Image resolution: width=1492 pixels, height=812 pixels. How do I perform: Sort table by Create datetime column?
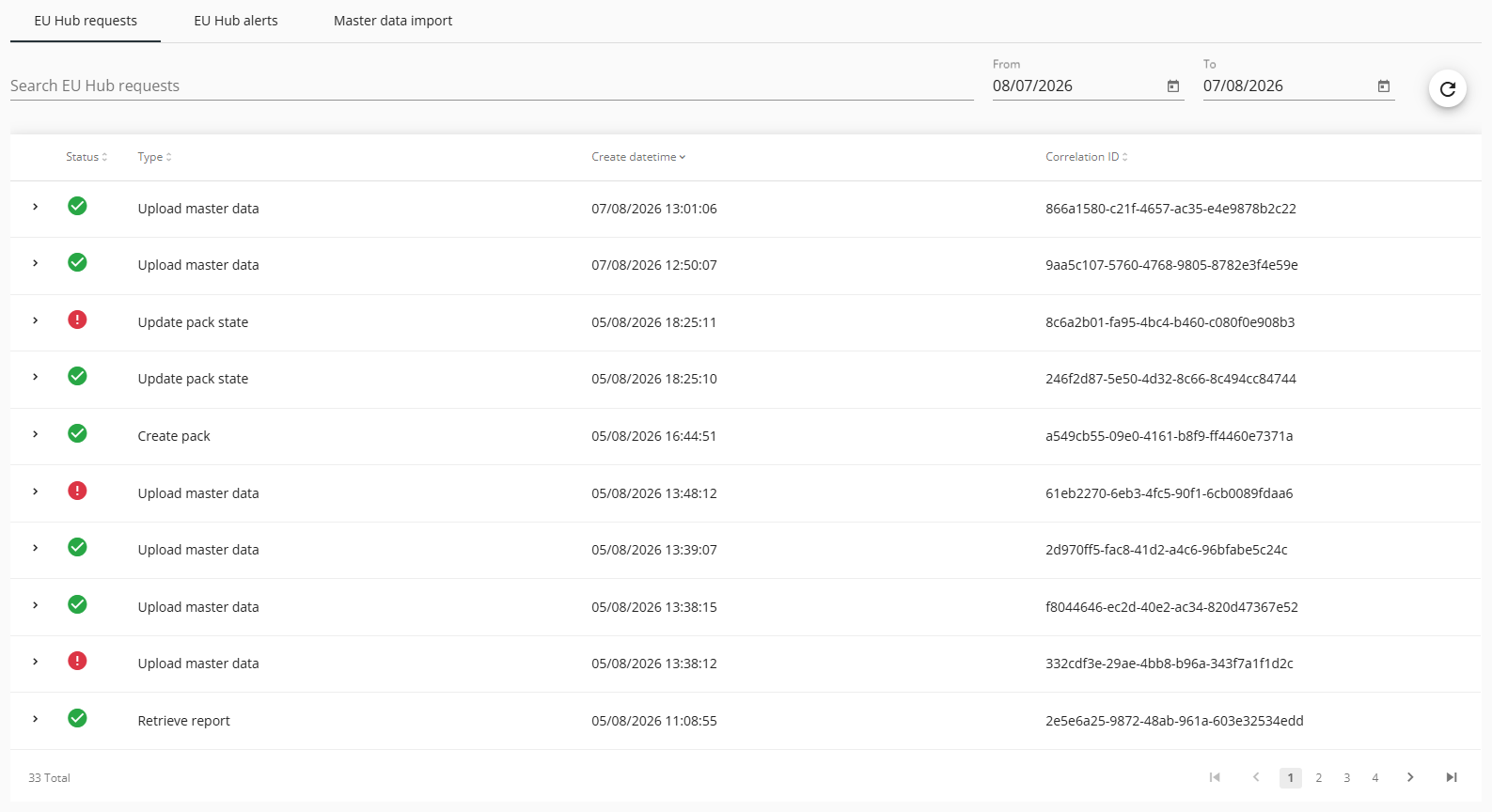(x=638, y=157)
